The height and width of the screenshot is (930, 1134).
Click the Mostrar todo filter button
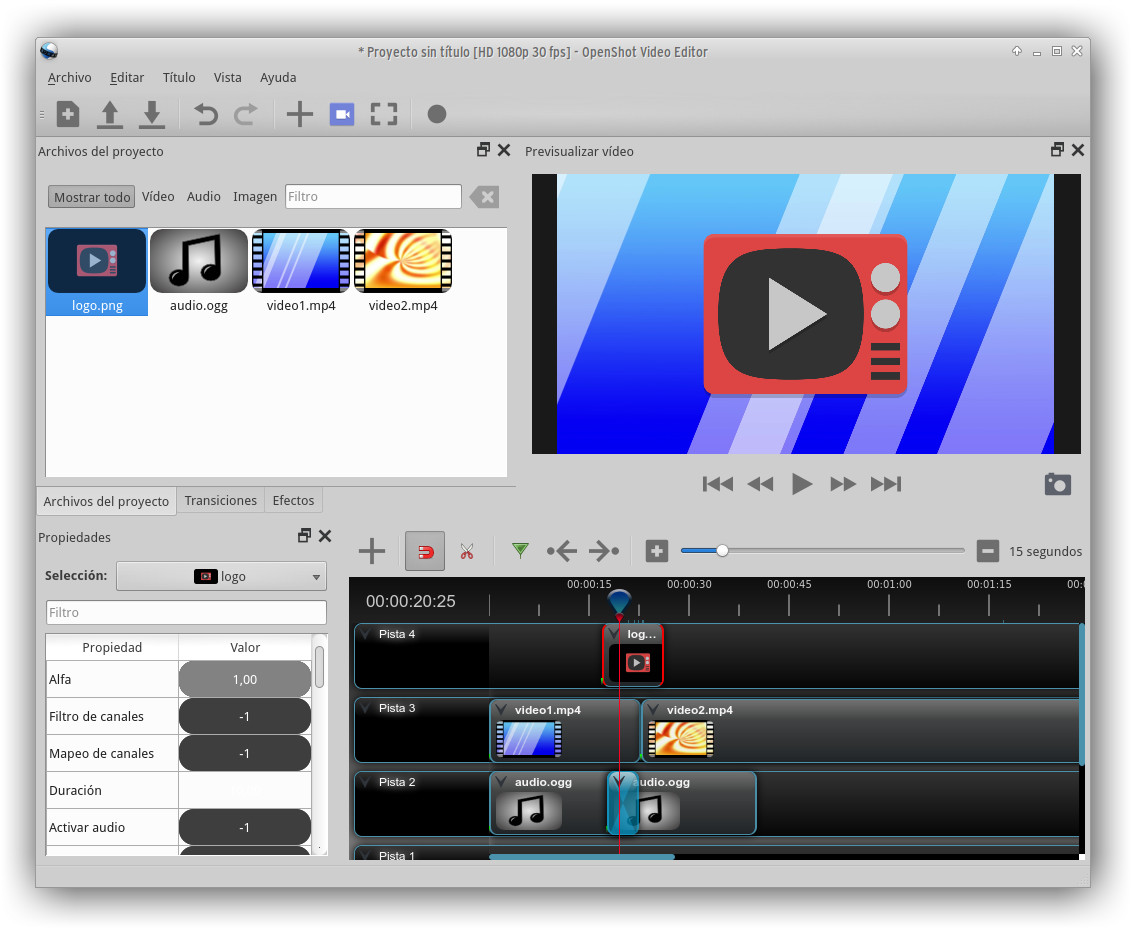tap(92, 197)
